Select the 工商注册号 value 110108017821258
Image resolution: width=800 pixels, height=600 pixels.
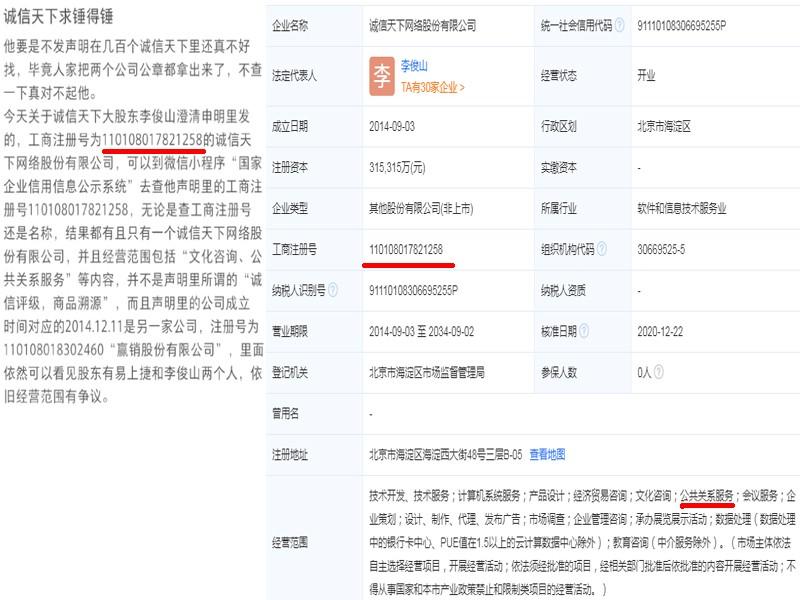pyautogui.click(x=406, y=249)
